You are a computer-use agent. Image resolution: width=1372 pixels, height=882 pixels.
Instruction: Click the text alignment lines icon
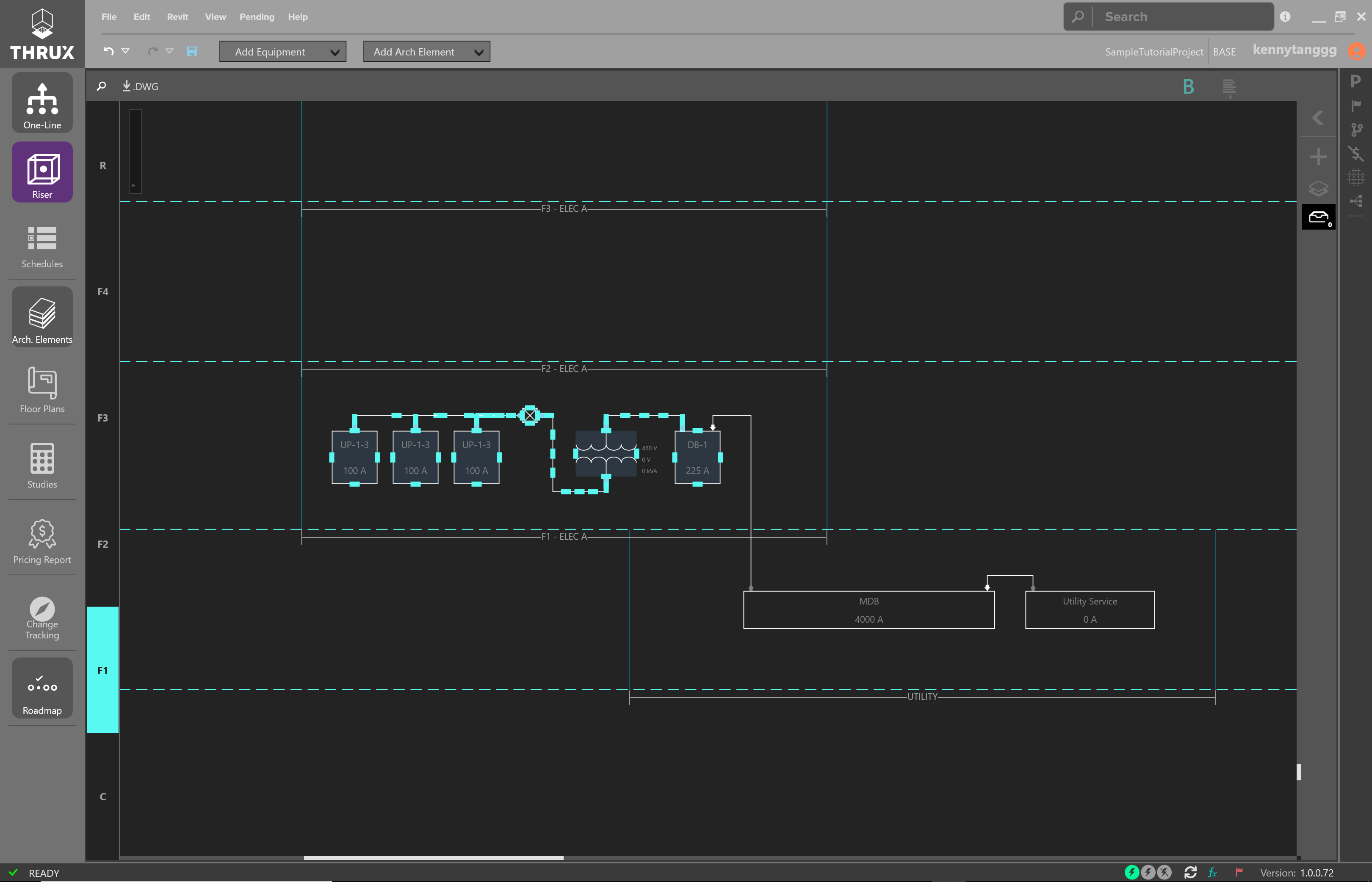[1229, 88]
